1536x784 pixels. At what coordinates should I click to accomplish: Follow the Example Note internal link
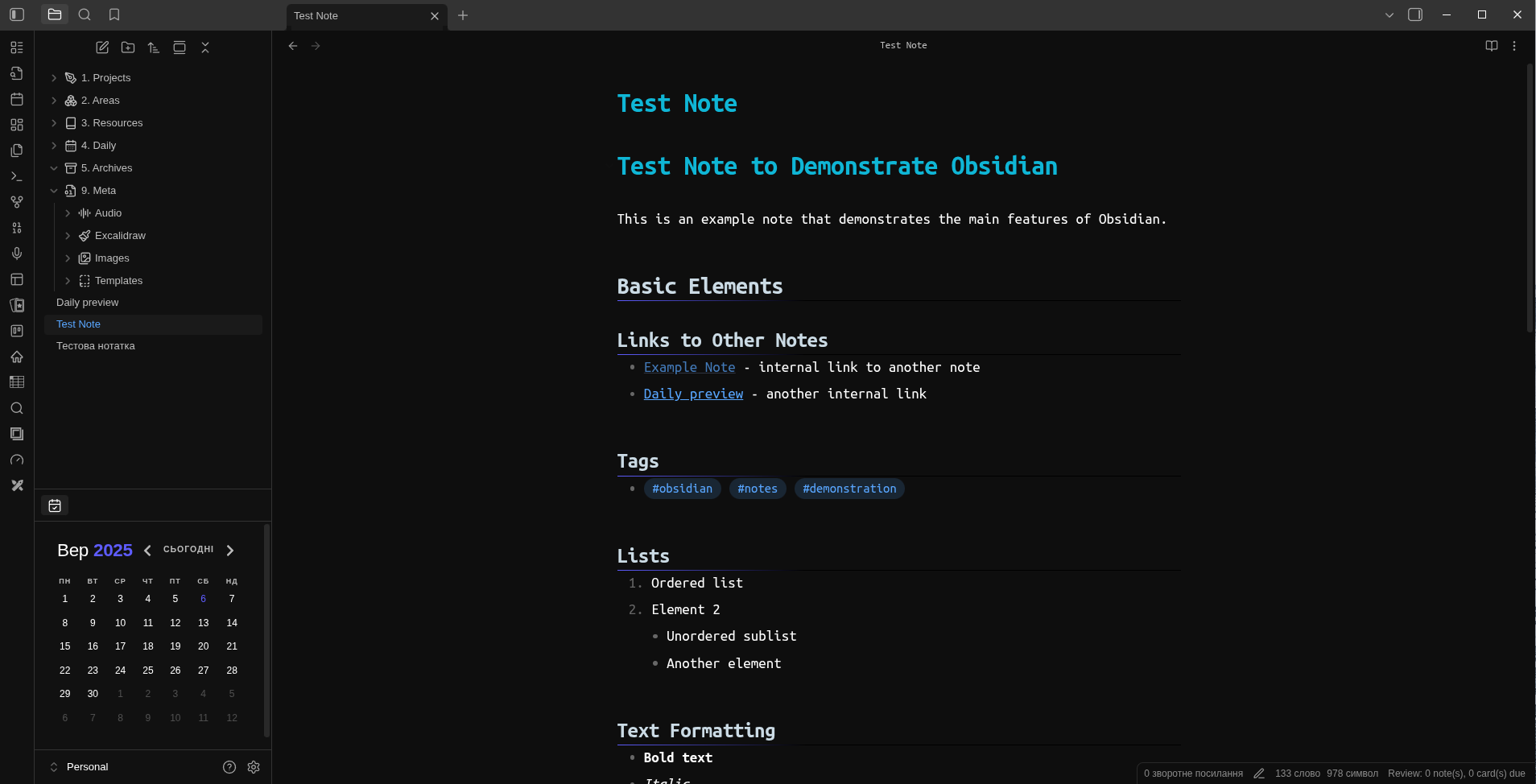(x=689, y=367)
